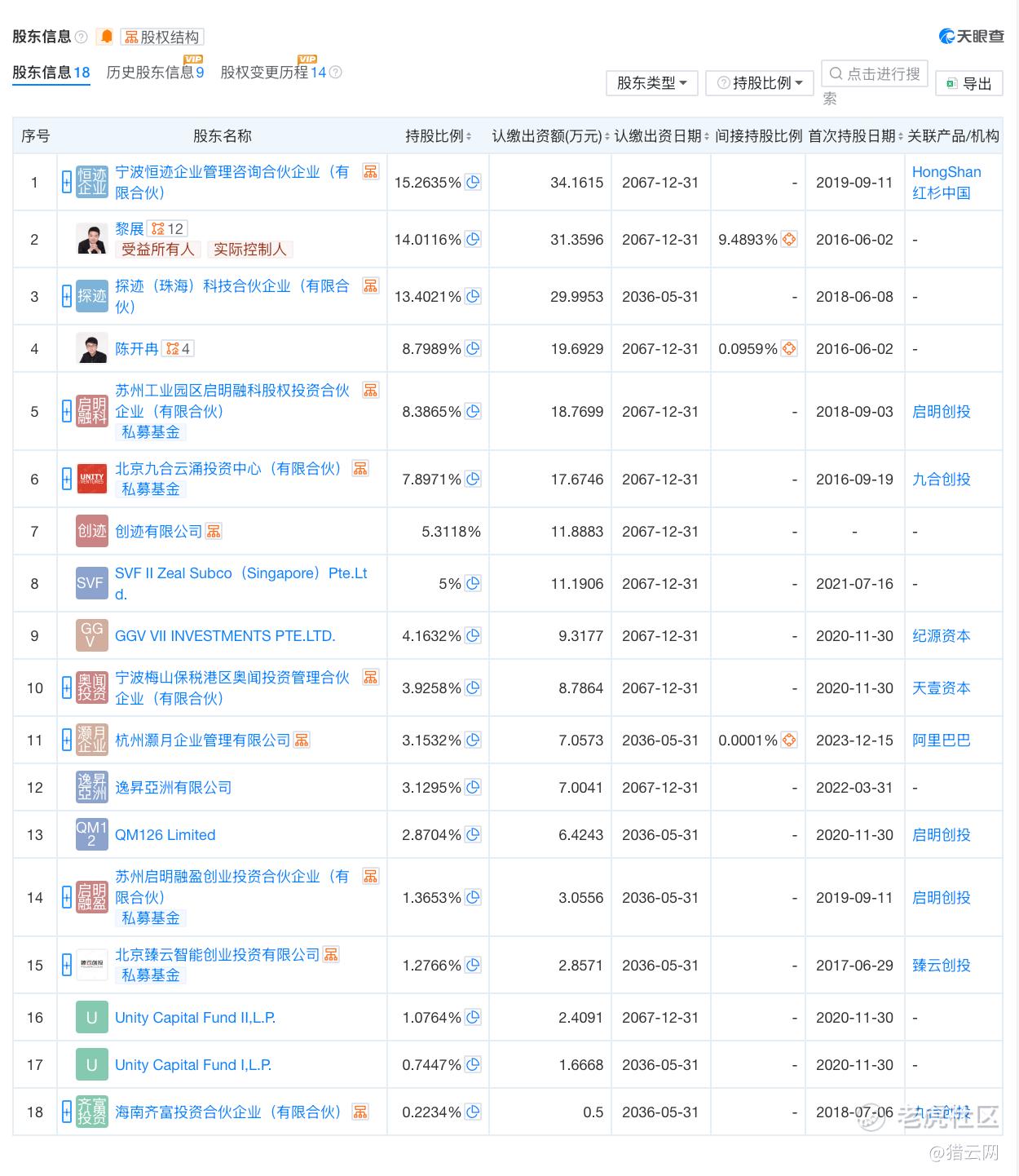Click indirect holding path icon beside 0.0959%
1019x1176 pixels.
(788, 349)
